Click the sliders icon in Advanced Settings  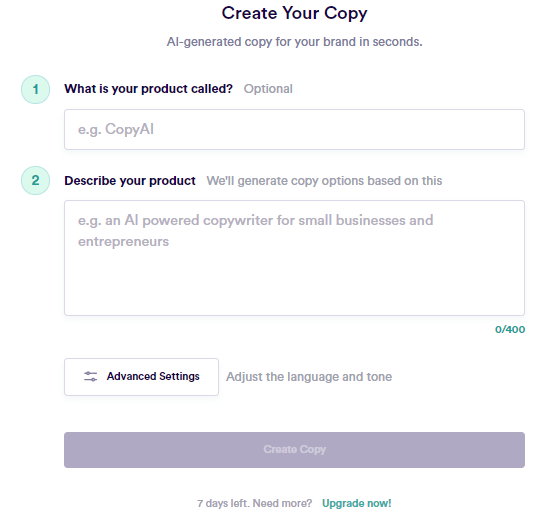(x=90, y=376)
